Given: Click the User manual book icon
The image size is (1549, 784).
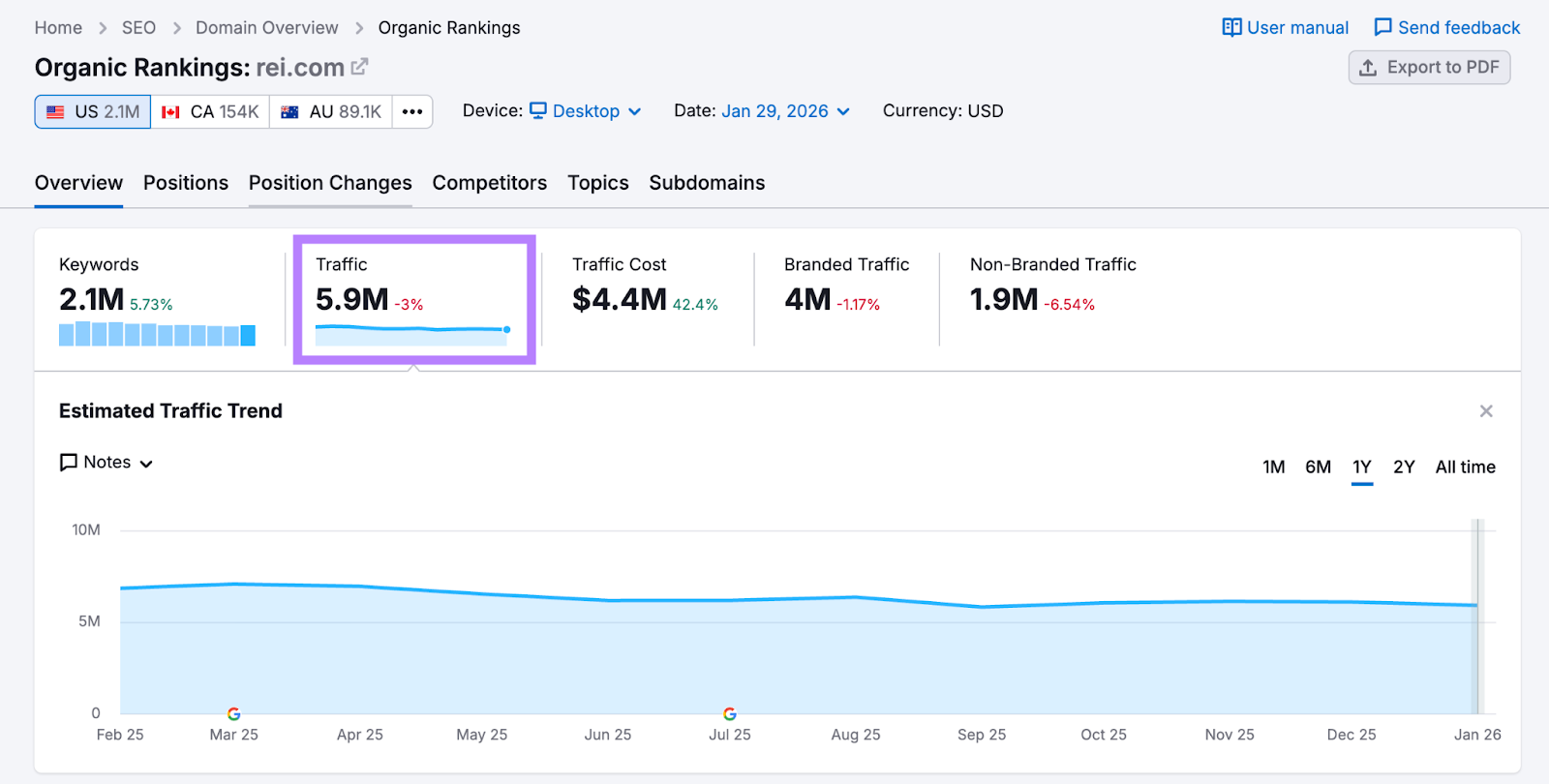Looking at the screenshot, I should 1231,28.
